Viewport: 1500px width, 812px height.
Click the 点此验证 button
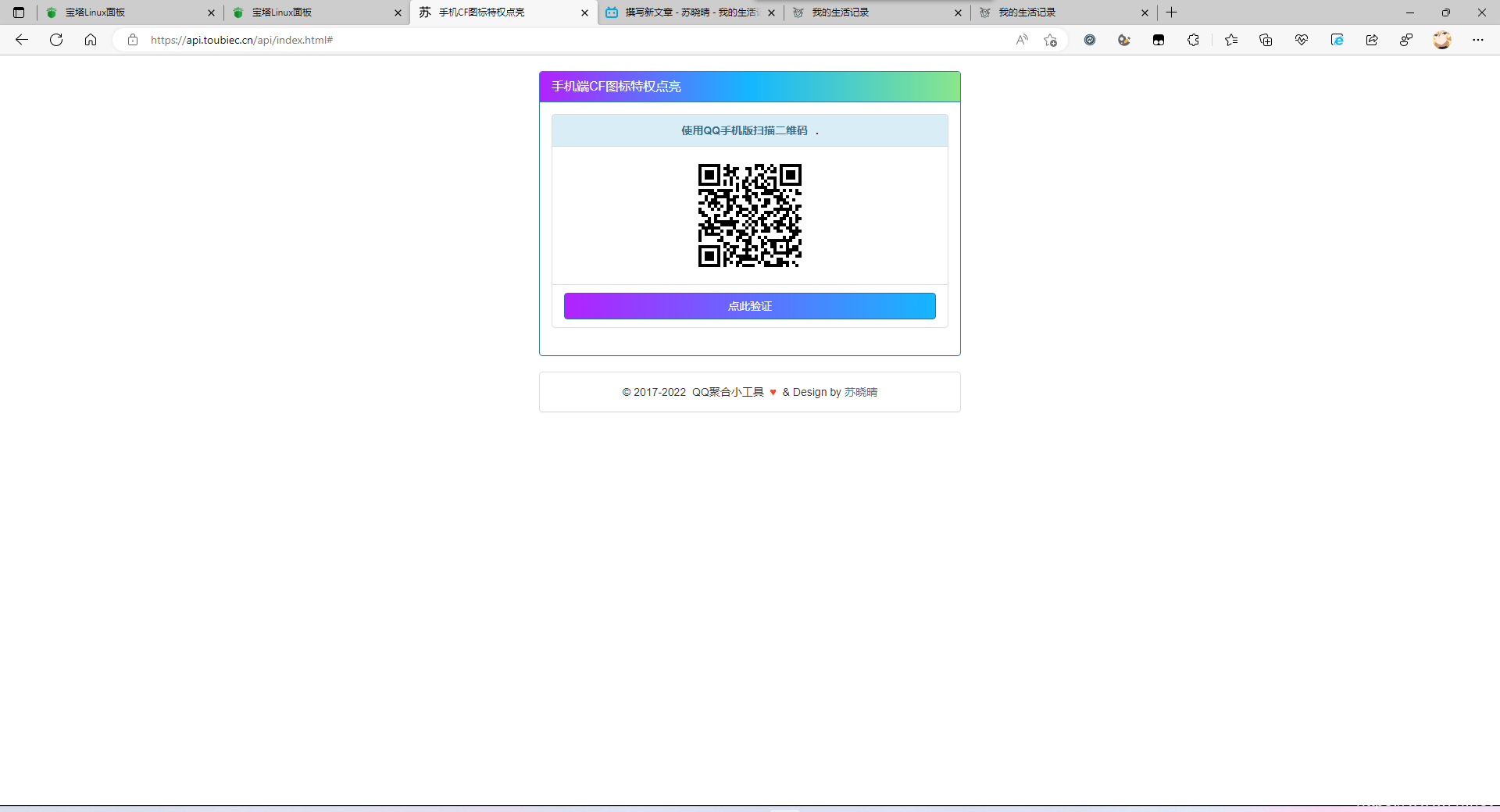pos(750,306)
